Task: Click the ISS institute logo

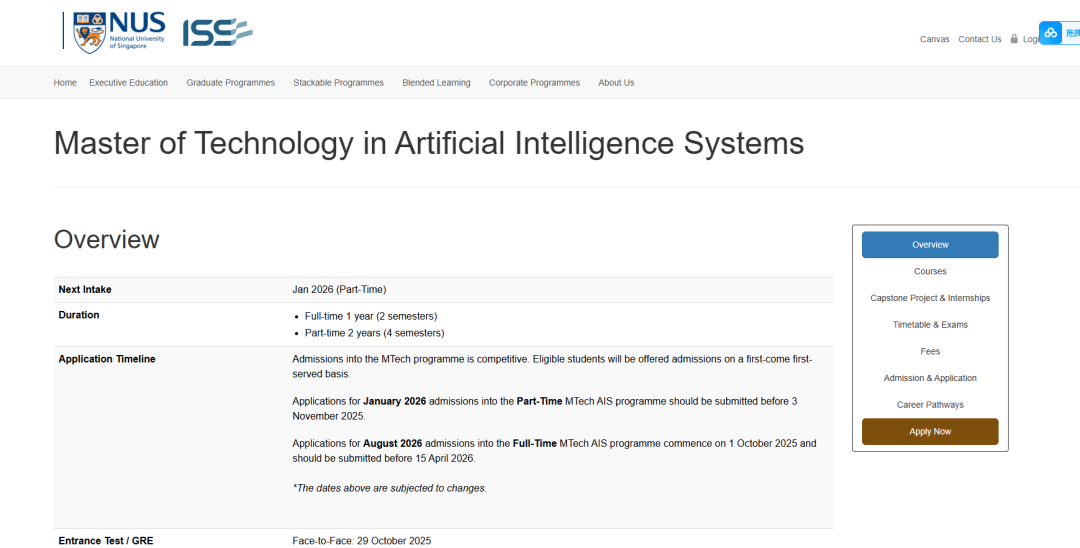Action: tap(217, 32)
